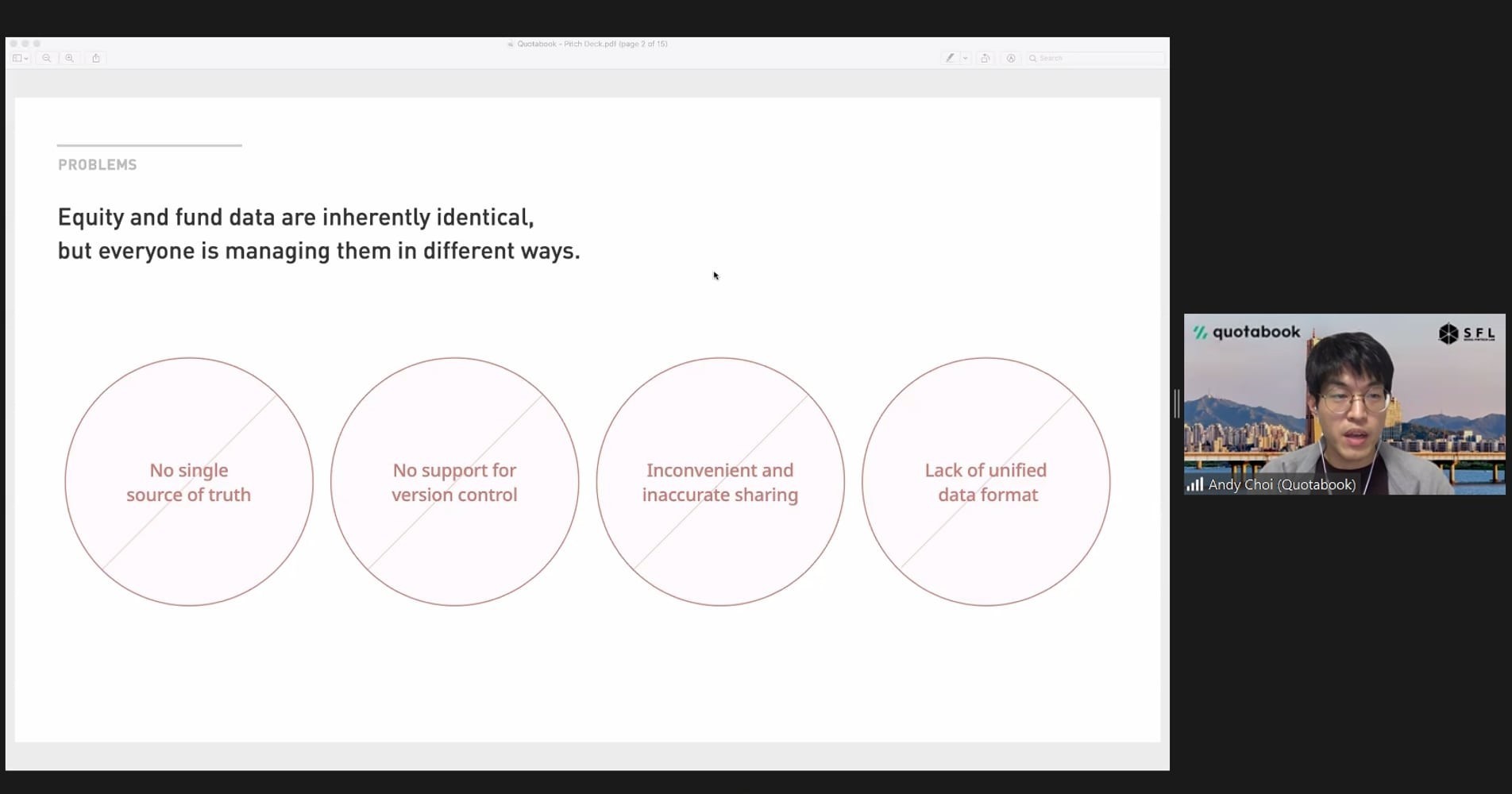
Task: Click the SFL logo in the video
Action: (1466, 333)
